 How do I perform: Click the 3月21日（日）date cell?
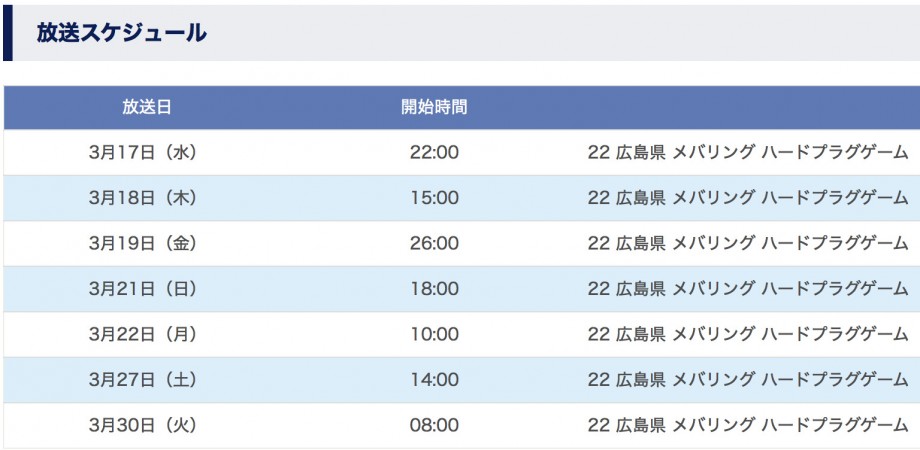pos(143,289)
